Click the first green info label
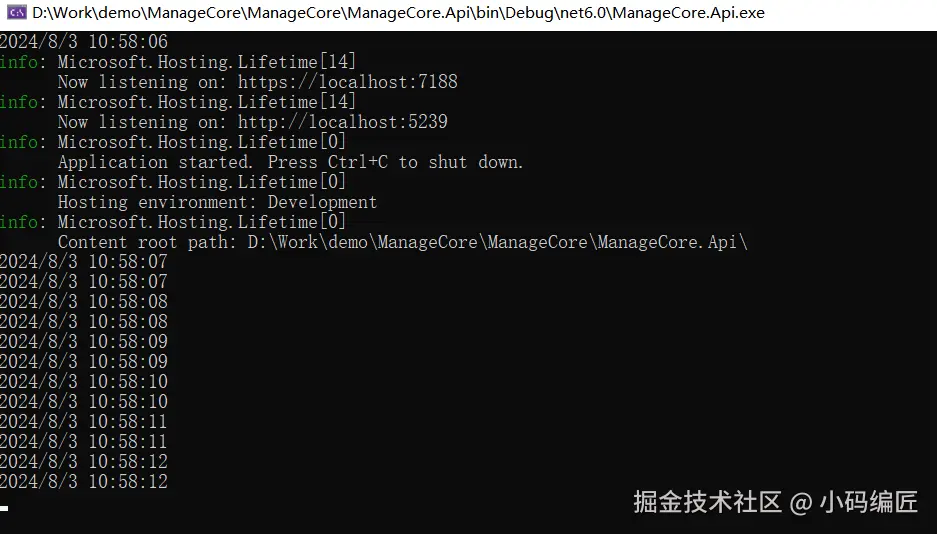 tap(21, 62)
